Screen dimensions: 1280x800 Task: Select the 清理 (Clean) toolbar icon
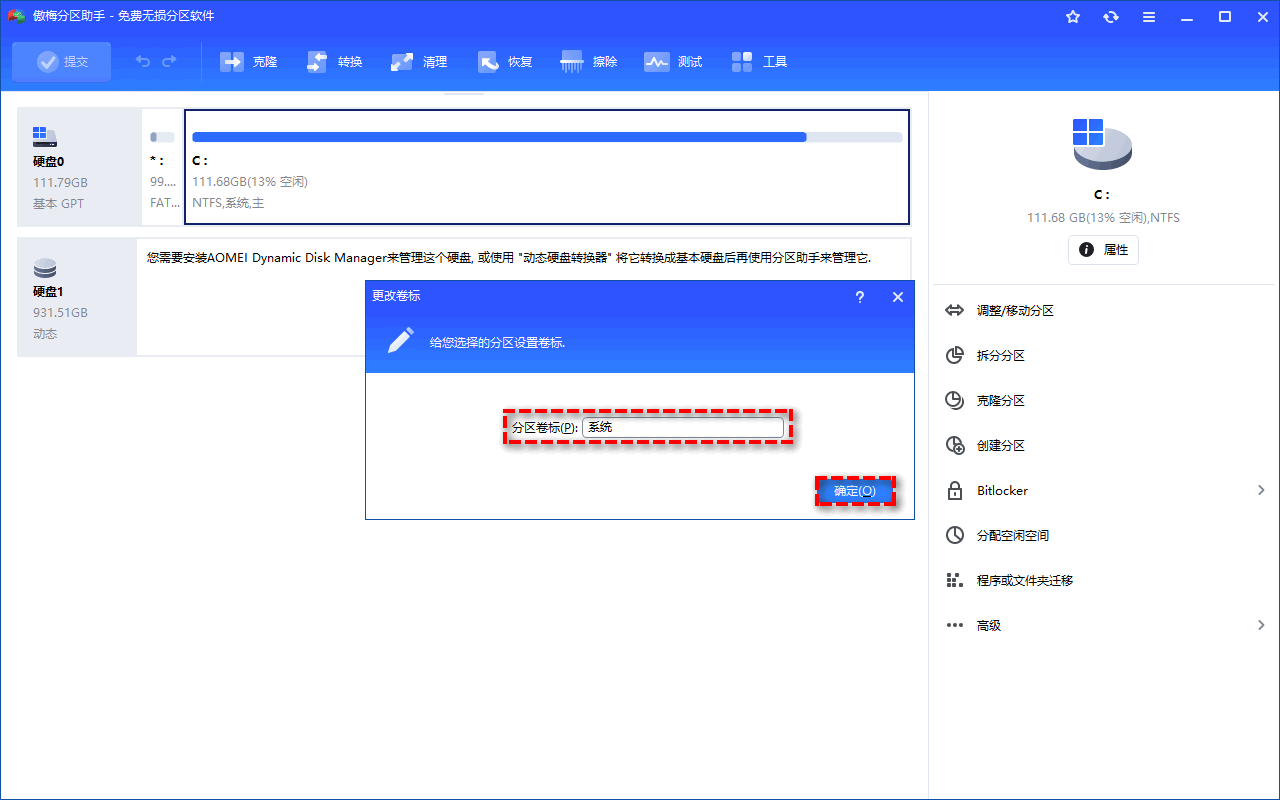(x=403, y=62)
